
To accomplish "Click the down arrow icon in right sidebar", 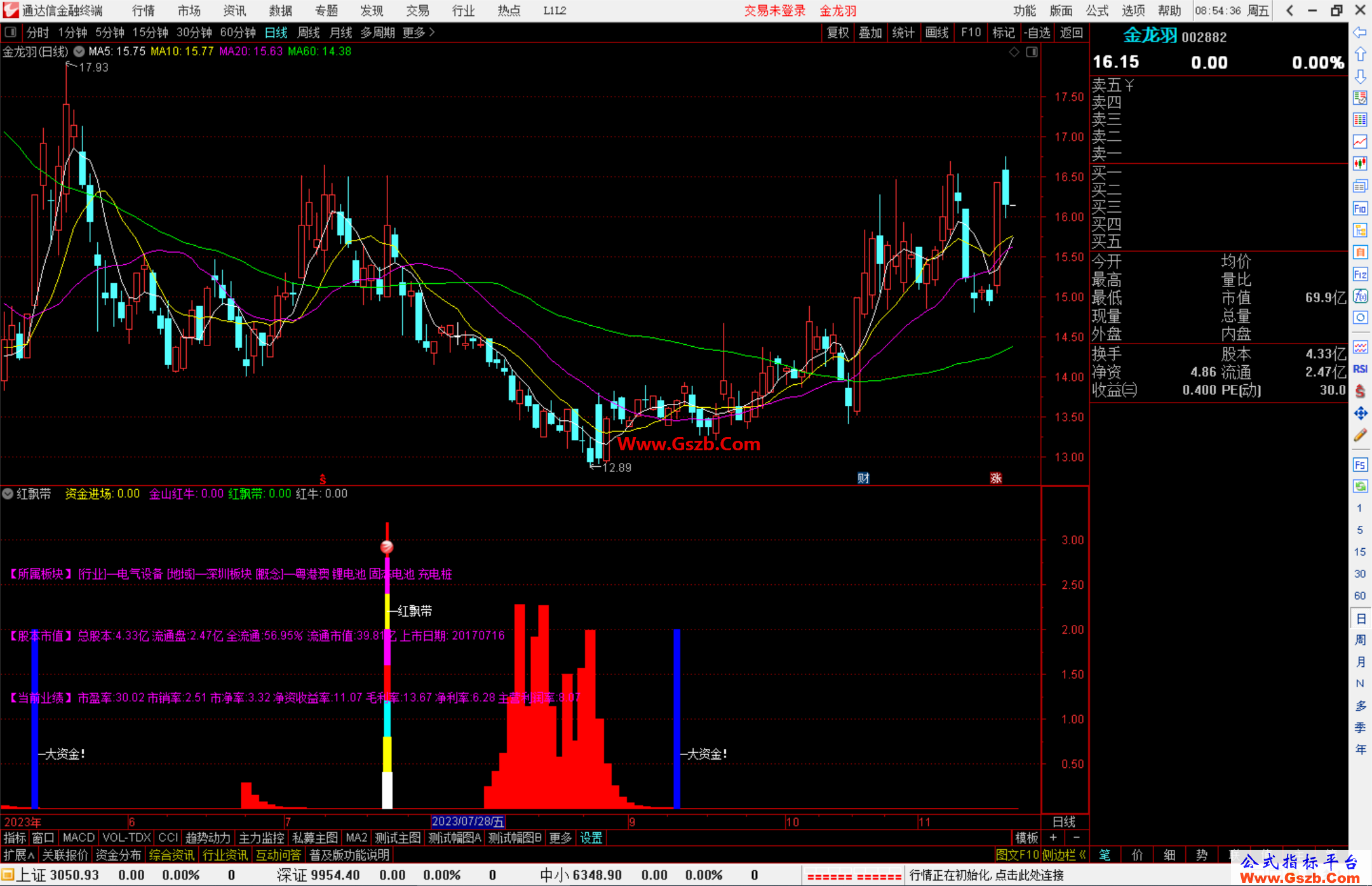I will (x=1360, y=76).
